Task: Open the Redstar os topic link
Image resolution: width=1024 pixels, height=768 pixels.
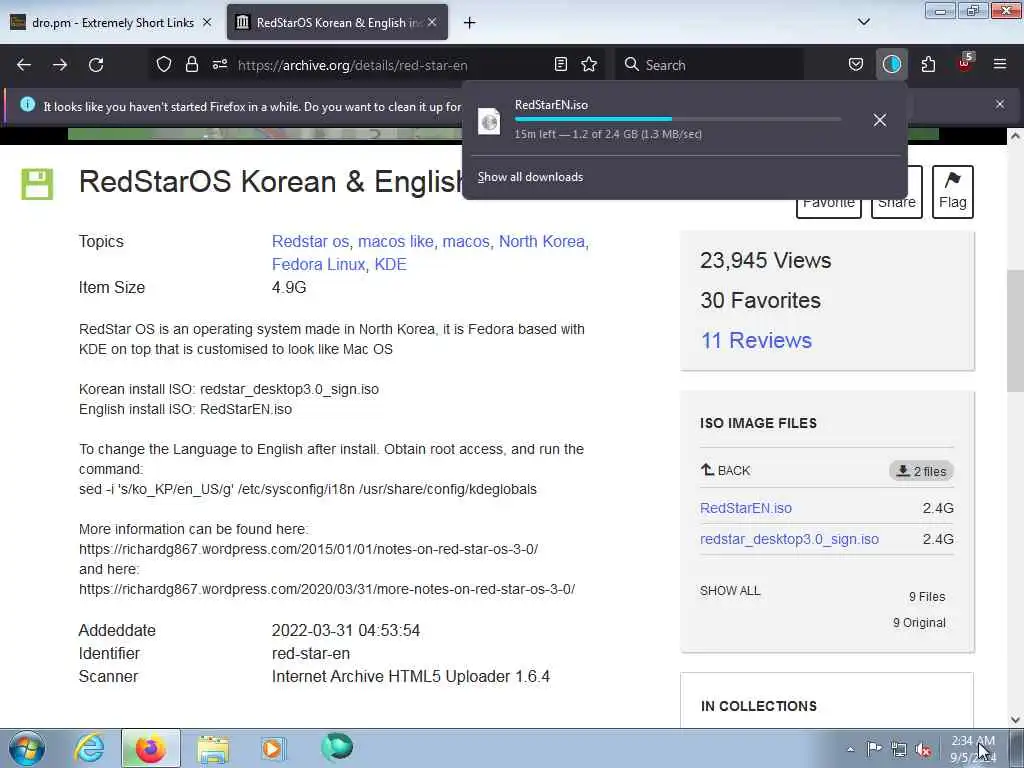Action: click(x=310, y=242)
